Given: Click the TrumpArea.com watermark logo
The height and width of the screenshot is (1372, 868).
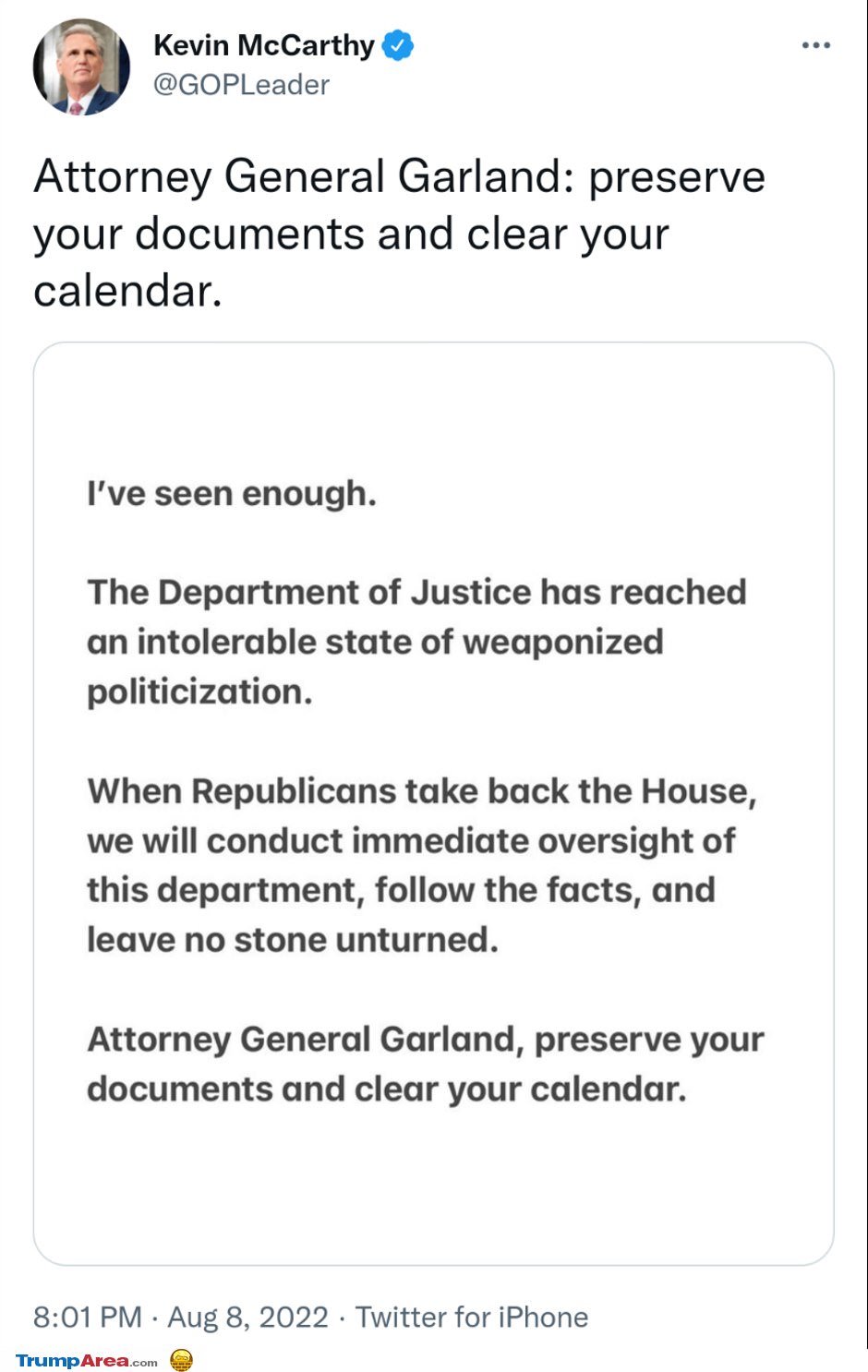Looking at the screenshot, I should (87, 1360).
